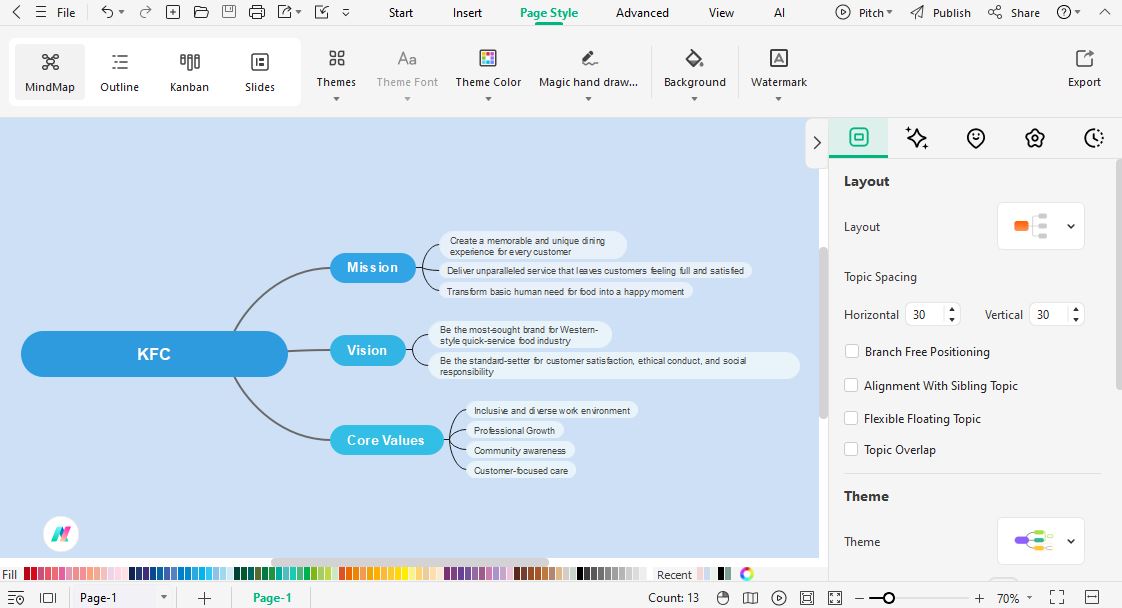Select the Page-1 tab
This screenshot has width=1122, height=608.
(x=272, y=598)
